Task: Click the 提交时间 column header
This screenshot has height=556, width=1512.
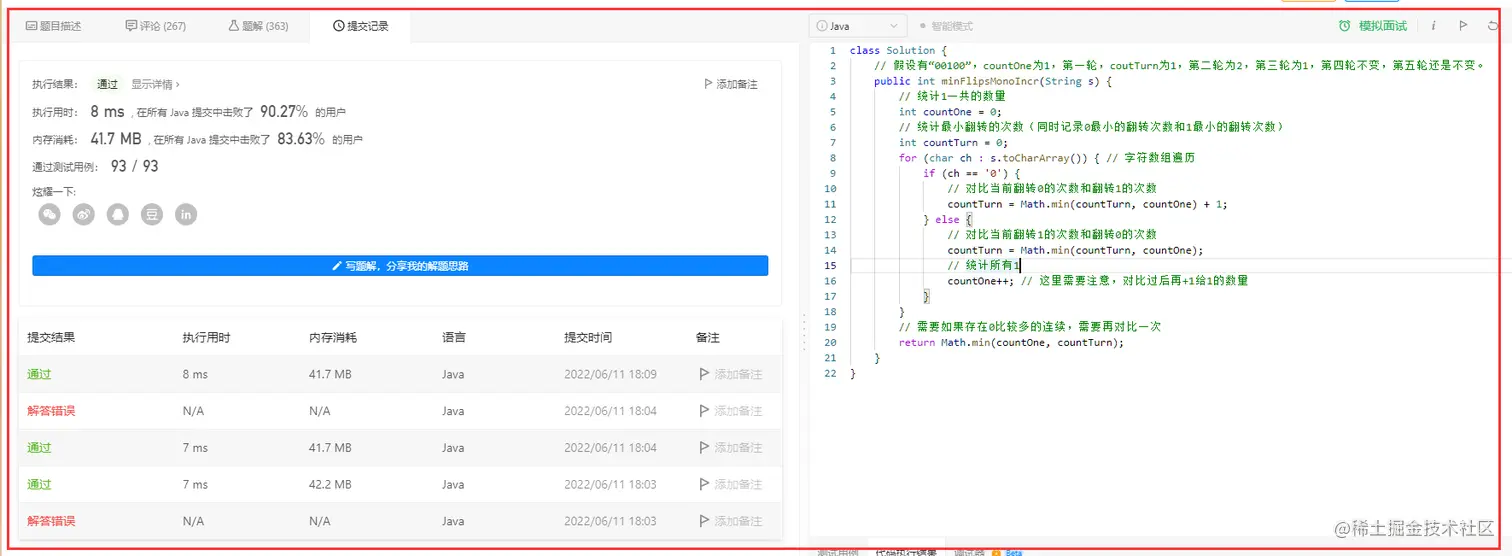Action: point(588,338)
